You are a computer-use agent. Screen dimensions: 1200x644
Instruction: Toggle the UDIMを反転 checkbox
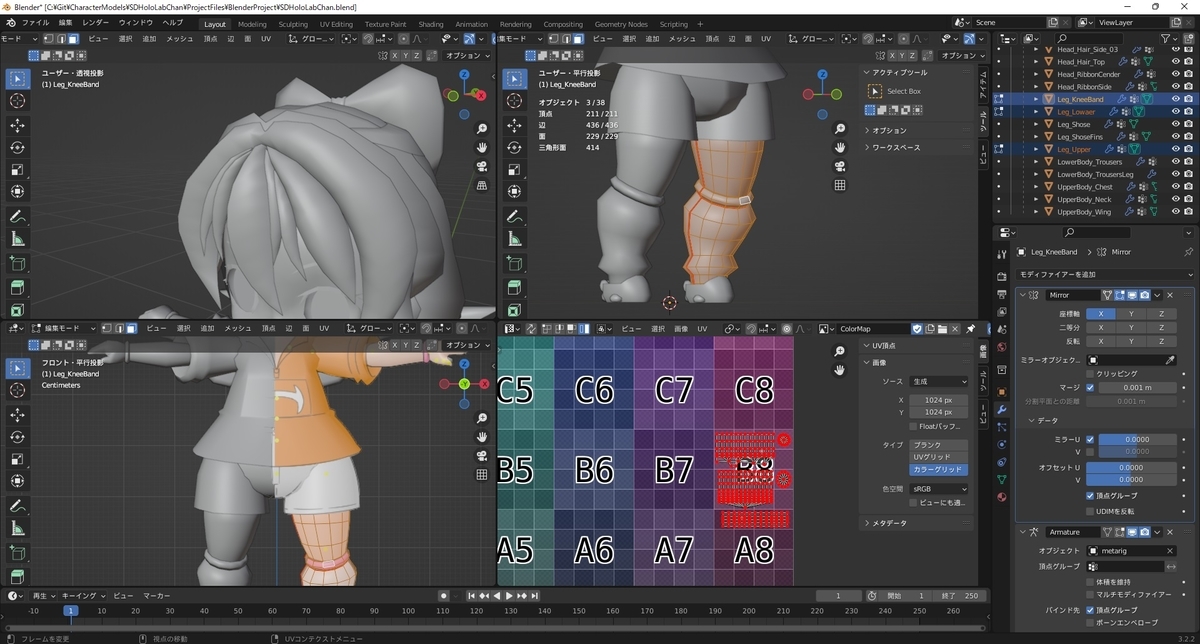[x=1092, y=511]
